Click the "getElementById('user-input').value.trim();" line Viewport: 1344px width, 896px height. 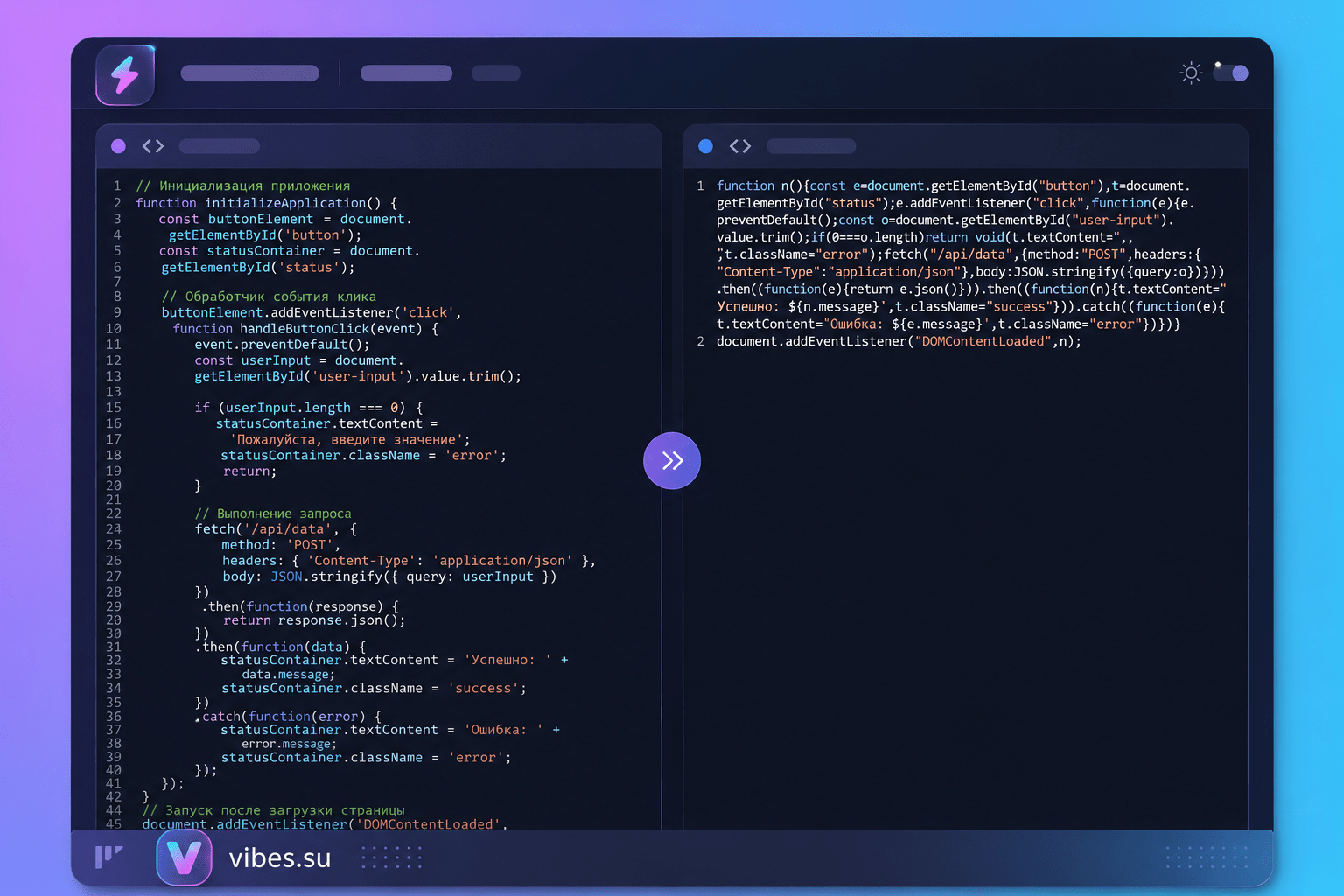pyautogui.click(x=358, y=376)
